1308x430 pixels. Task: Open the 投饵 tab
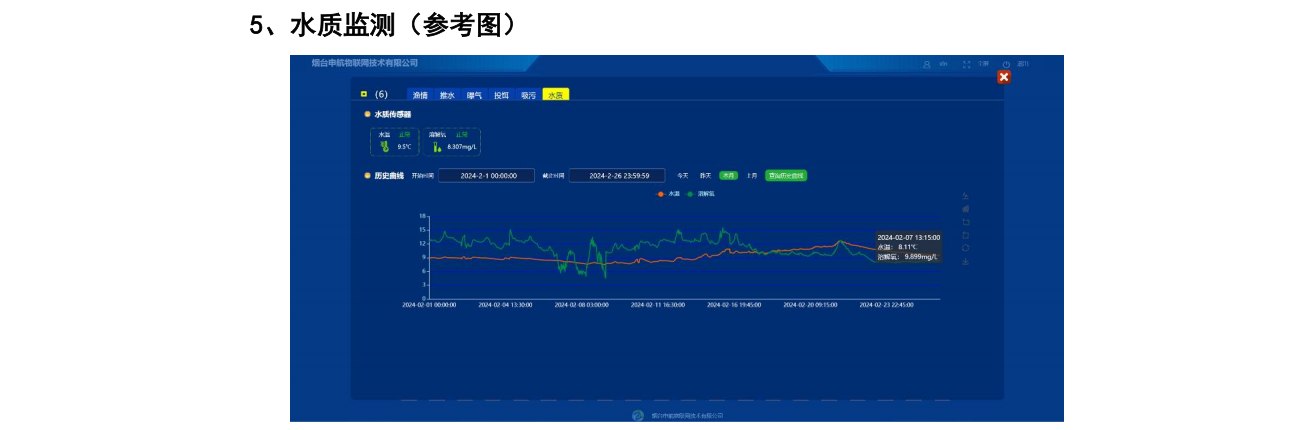[x=501, y=95]
